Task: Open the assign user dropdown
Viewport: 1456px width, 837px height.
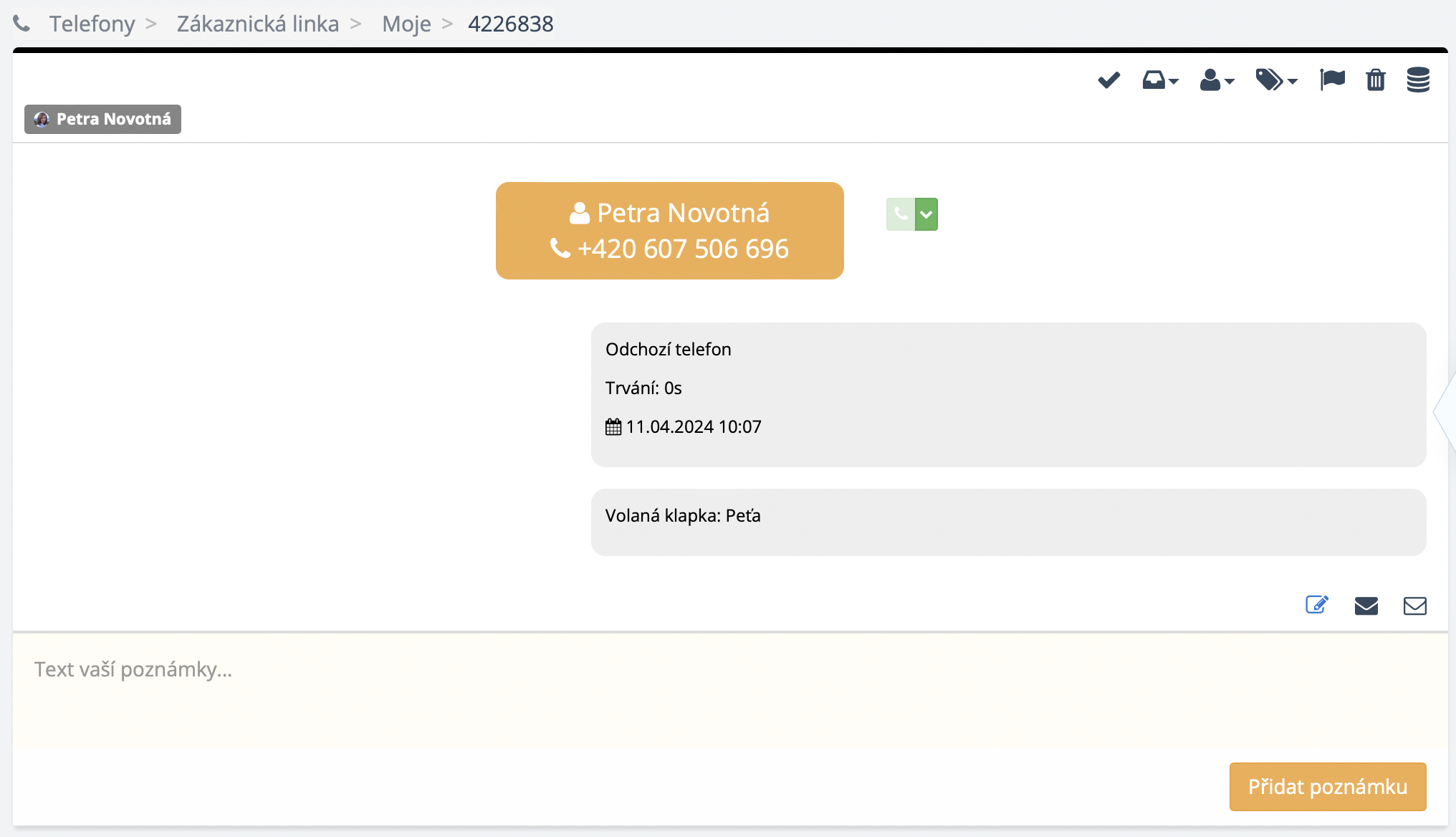Action: [x=1217, y=80]
